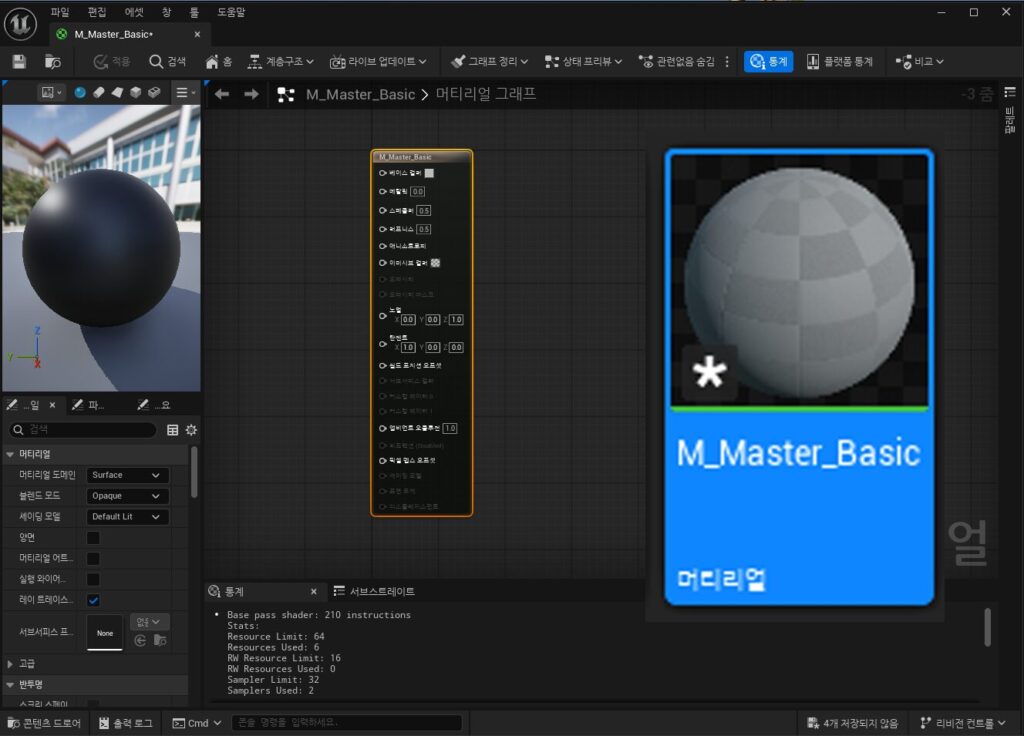
Task: Click the graph back navigation arrow
Action: [222, 94]
